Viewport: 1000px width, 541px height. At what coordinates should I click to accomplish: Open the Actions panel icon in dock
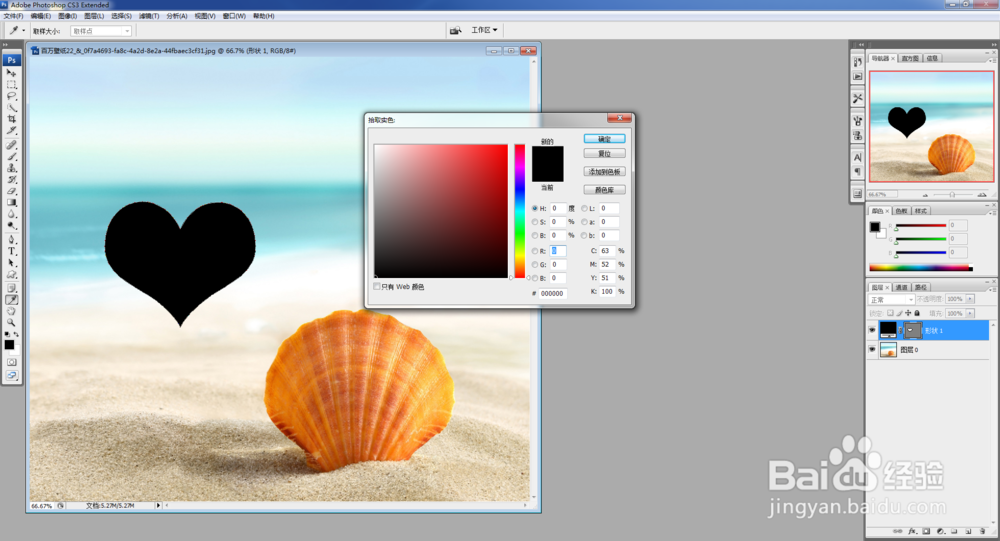857,77
